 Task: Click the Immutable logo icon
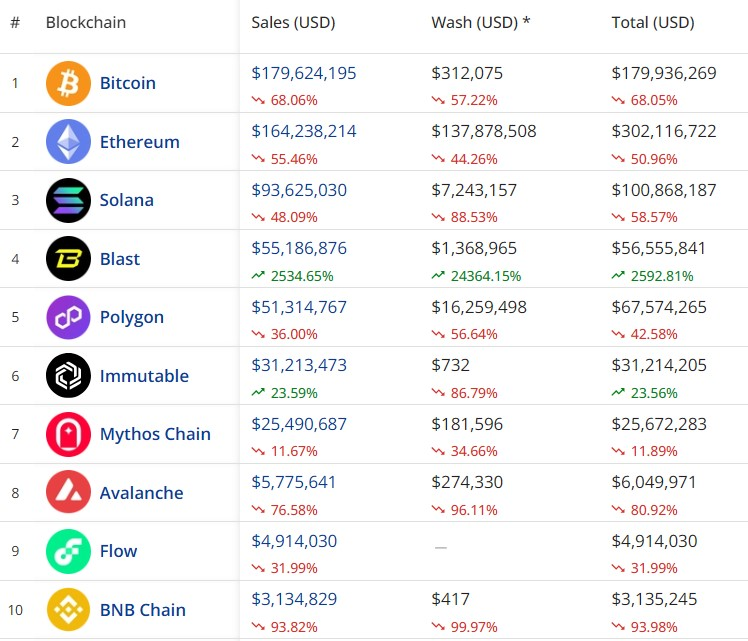coord(68,376)
